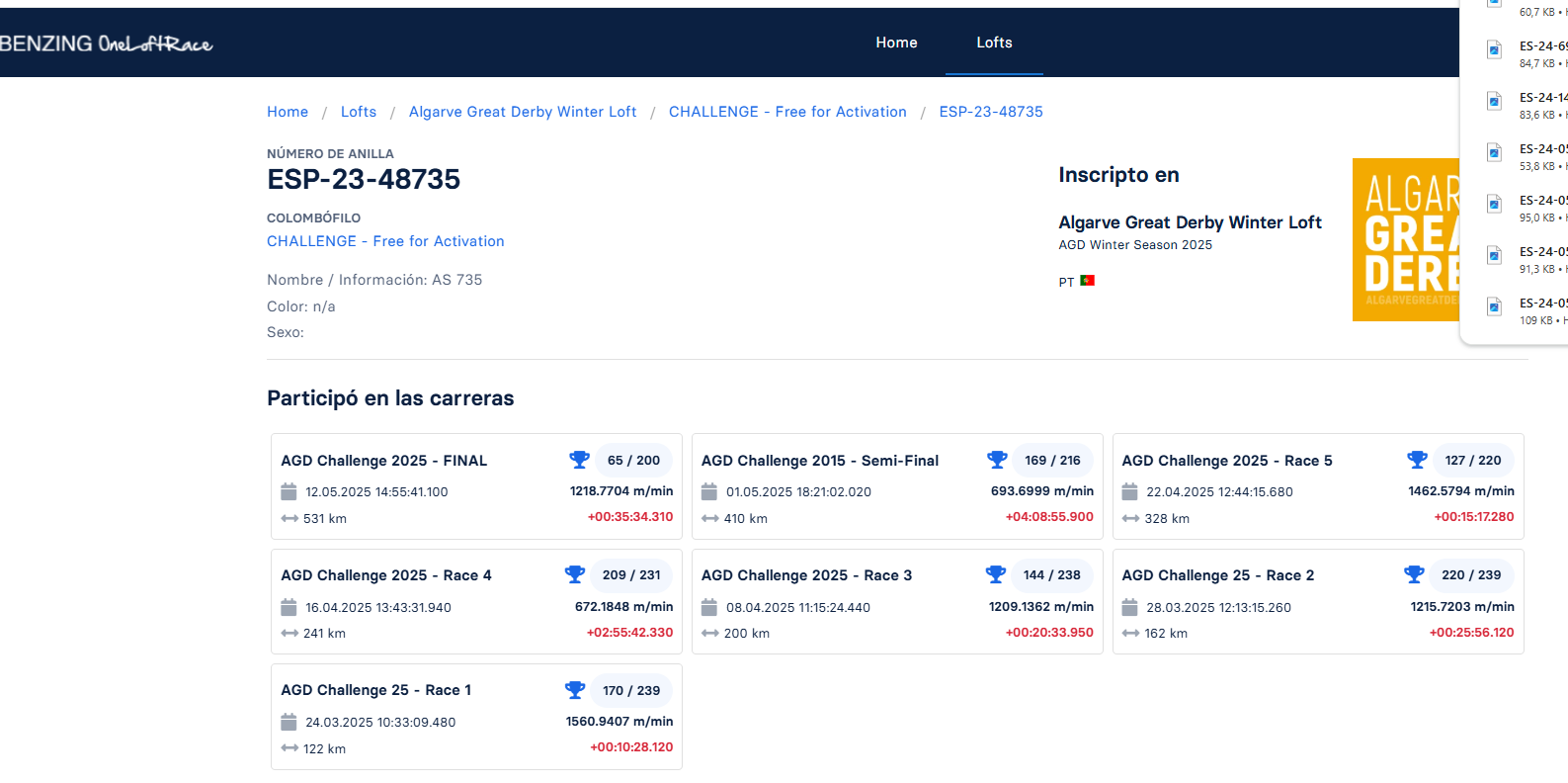Open the Home navigation menu item
The width and height of the screenshot is (1568, 783).
click(x=896, y=43)
